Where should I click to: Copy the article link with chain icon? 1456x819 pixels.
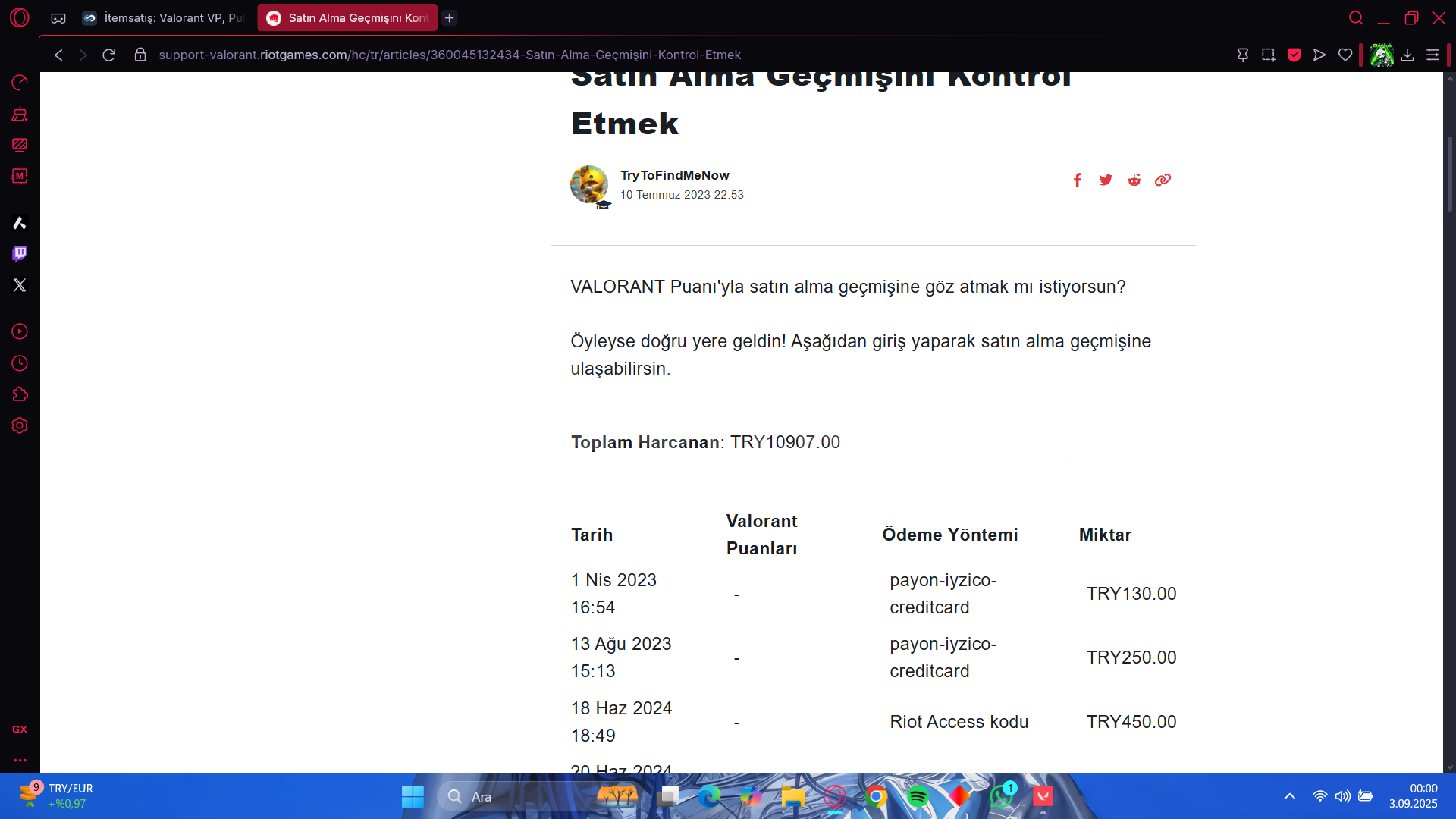(x=1163, y=180)
